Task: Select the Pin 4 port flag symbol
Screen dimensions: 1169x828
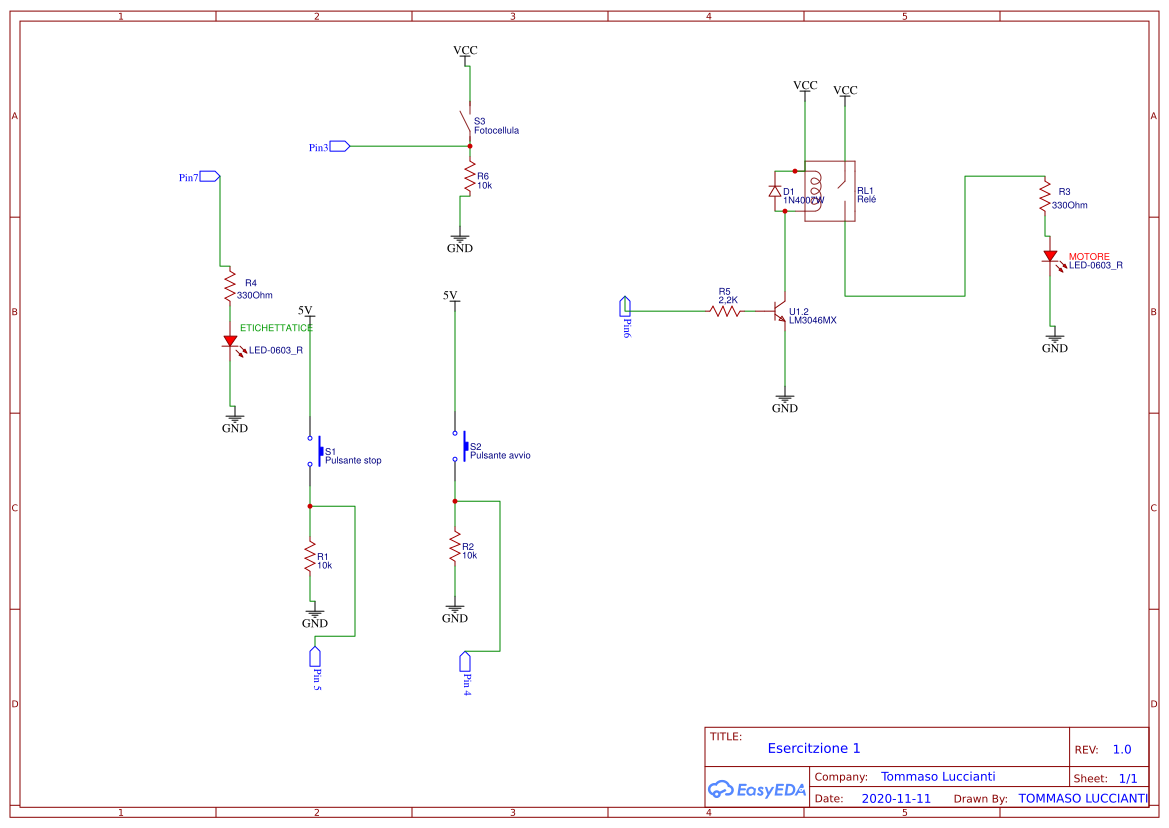Action: [465, 662]
